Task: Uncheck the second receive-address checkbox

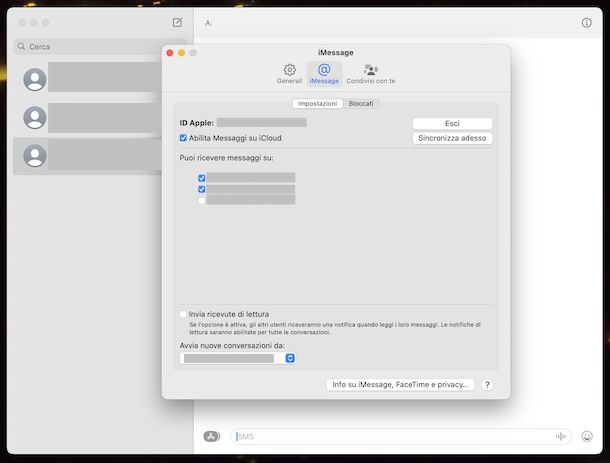Action: point(202,189)
